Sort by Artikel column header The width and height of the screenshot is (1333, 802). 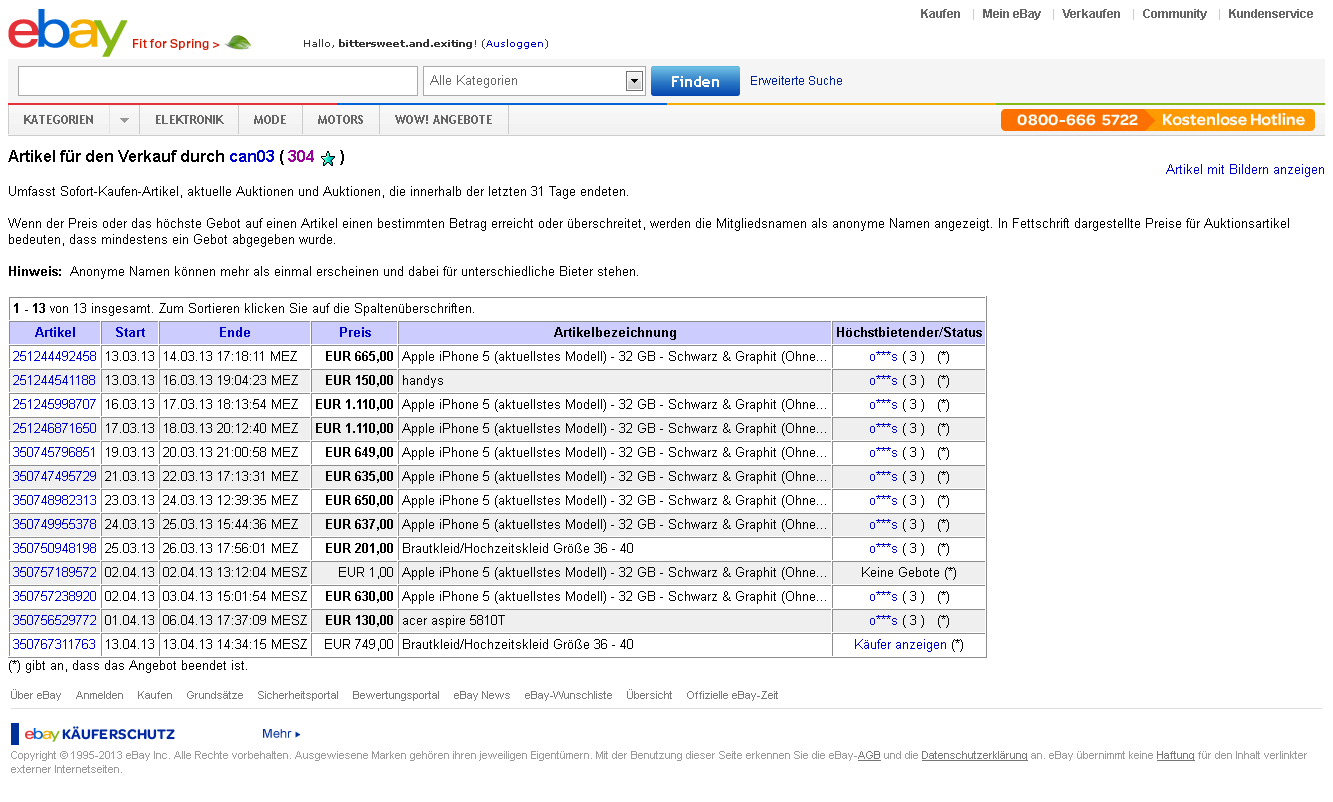(55, 333)
